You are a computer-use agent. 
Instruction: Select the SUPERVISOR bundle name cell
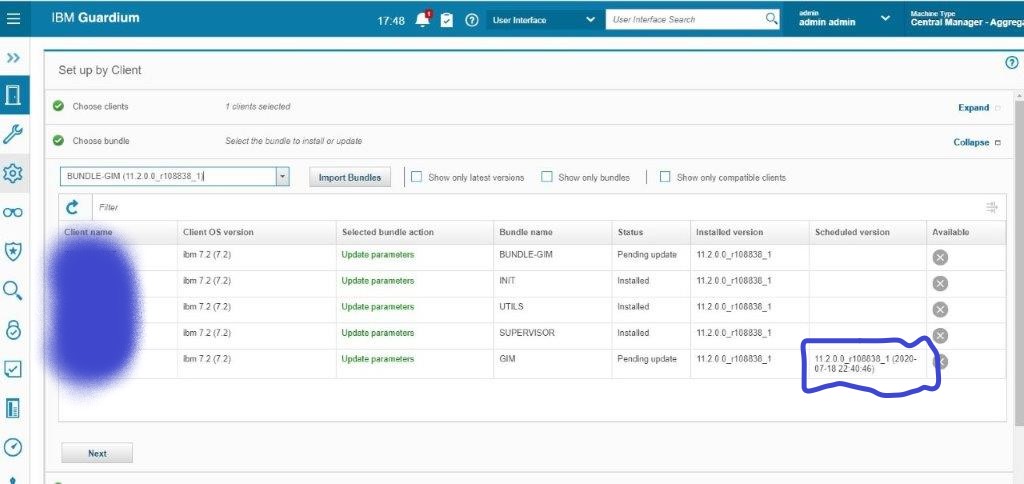[526, 332]
